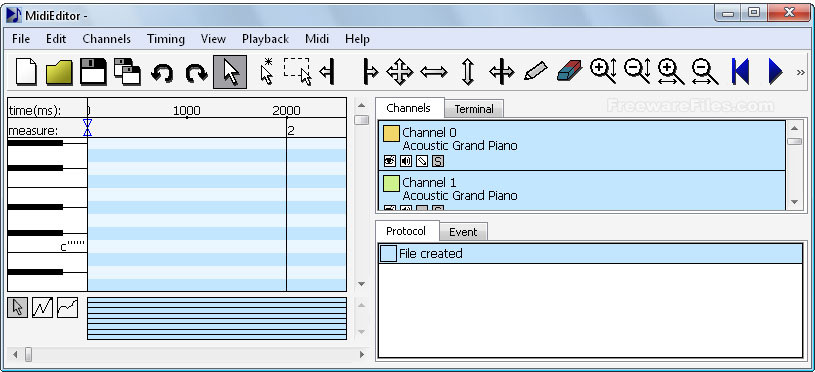The height and width of the screenshot is (372, 815).
Task: Open the Playback menu
Action: 265,39
